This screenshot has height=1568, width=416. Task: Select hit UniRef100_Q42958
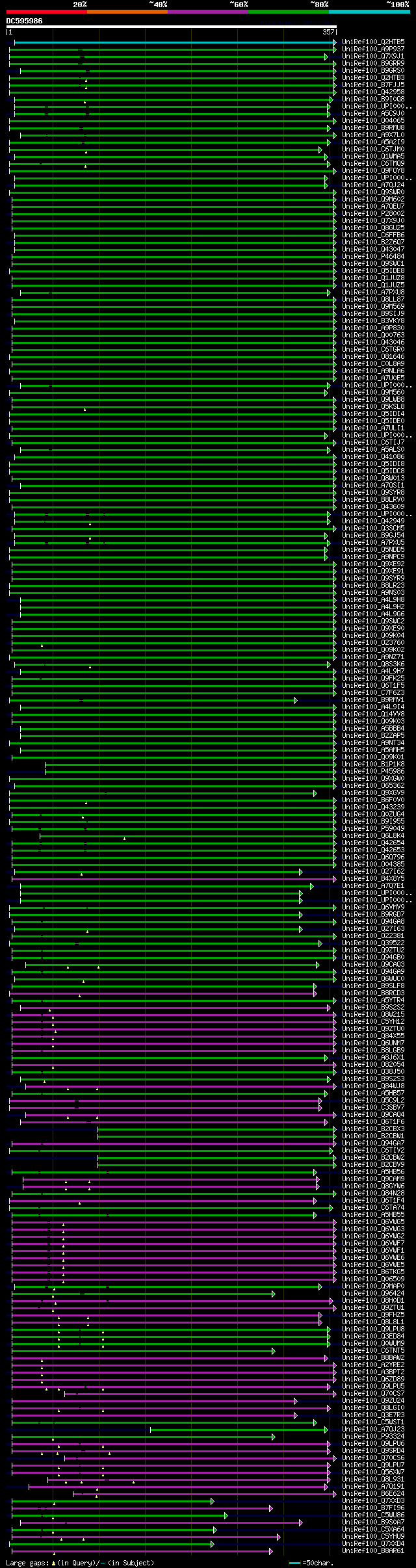373,92
